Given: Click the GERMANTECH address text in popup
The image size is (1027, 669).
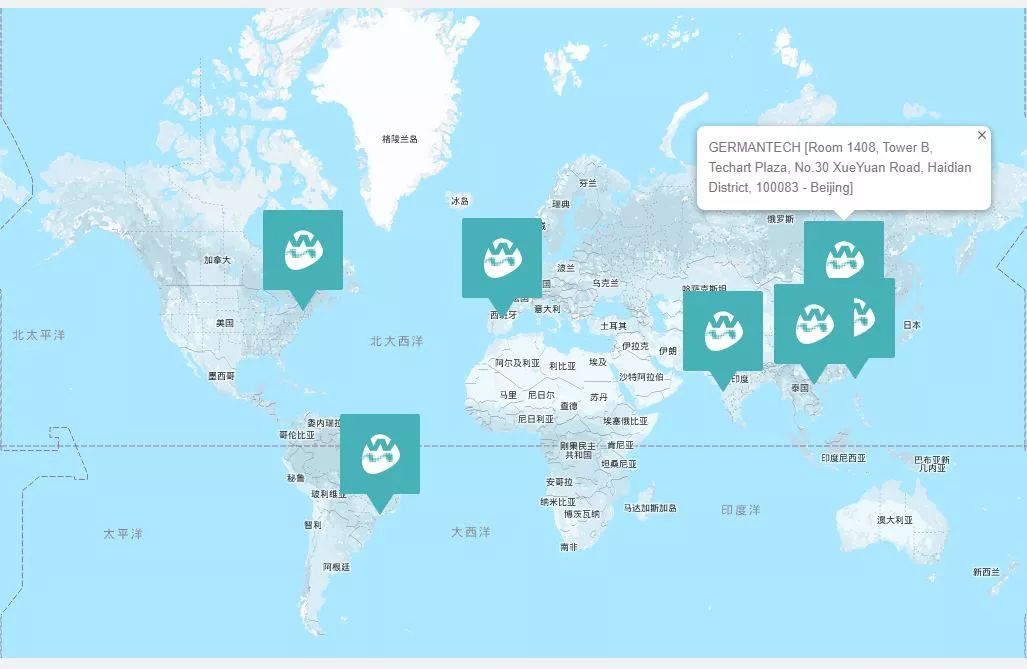Looking at the screenshot, I should click(839, 167).
